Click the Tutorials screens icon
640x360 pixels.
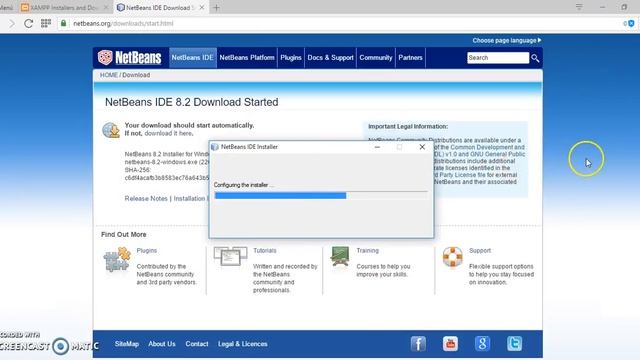(230, 256)
